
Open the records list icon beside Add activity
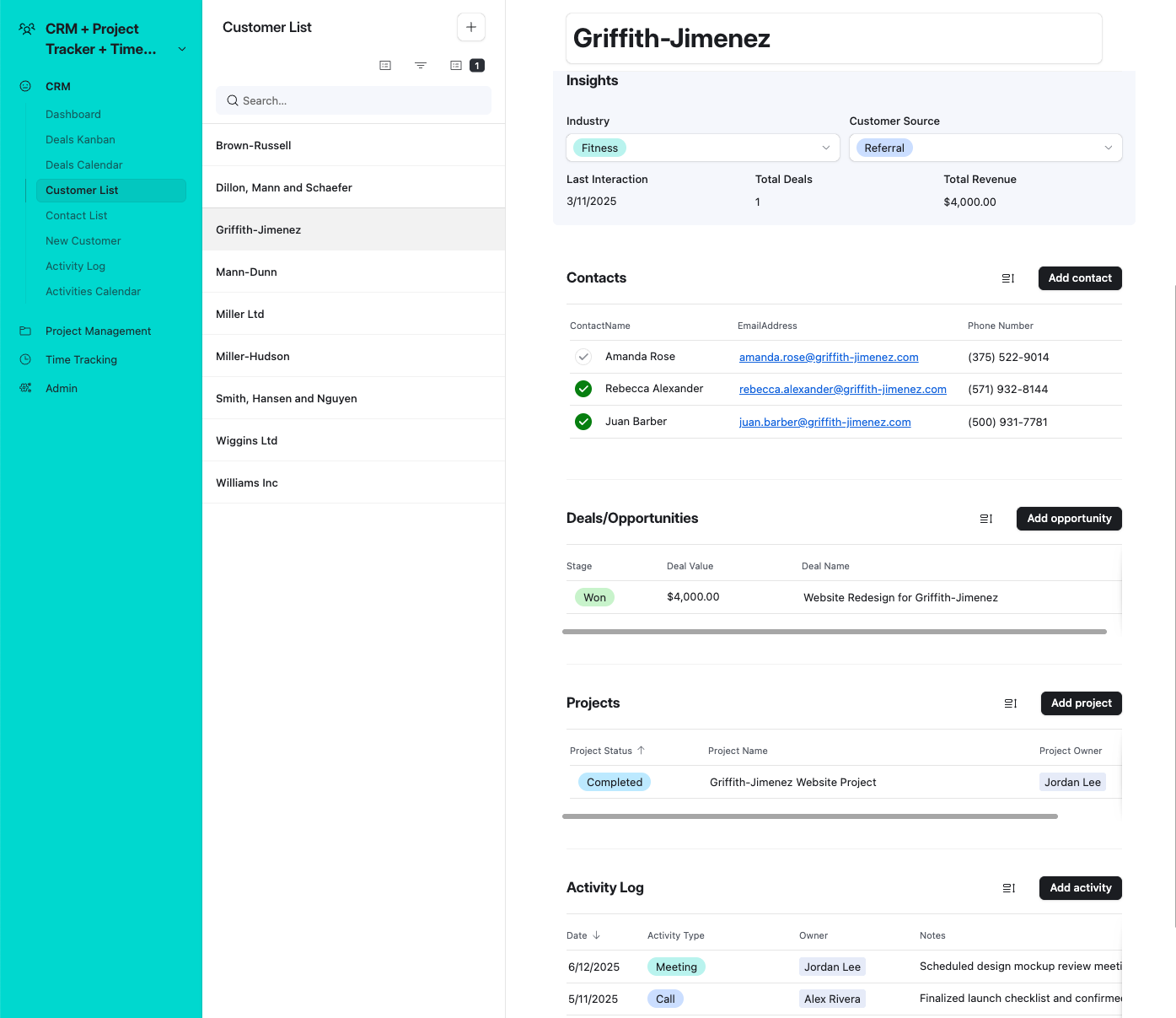1008,887
